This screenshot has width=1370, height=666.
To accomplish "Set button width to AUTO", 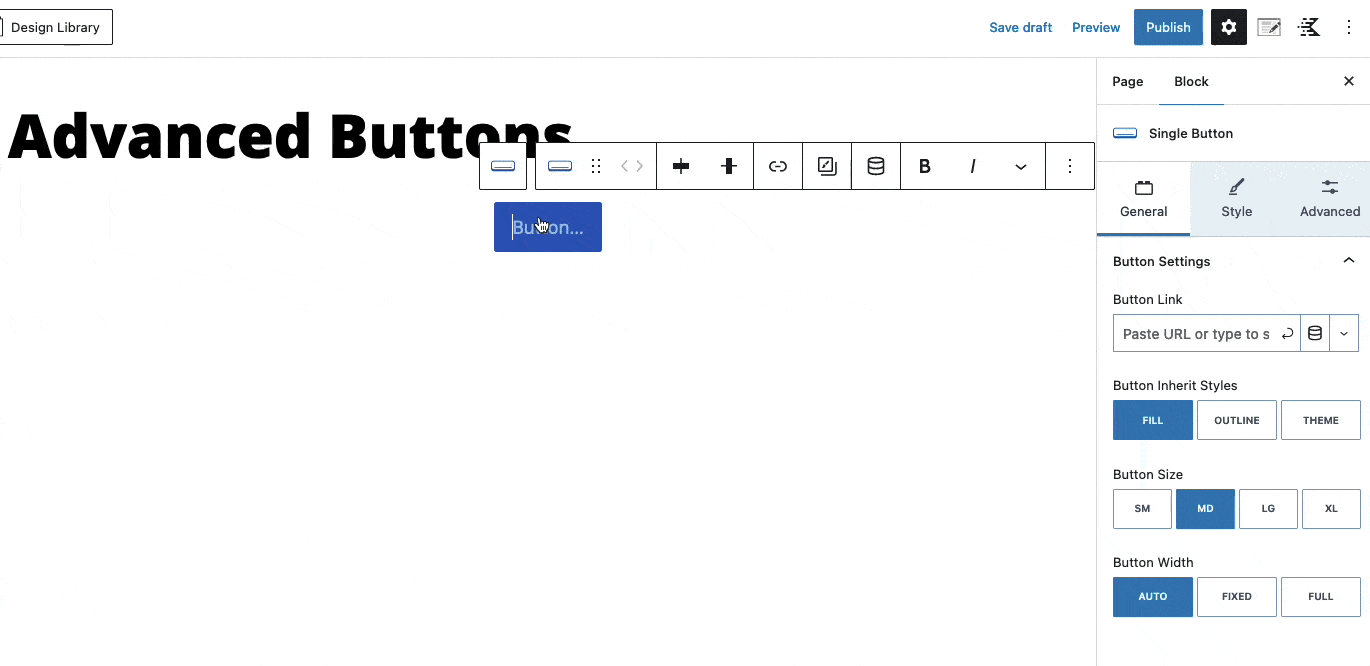I will [x=1153, y=596].
